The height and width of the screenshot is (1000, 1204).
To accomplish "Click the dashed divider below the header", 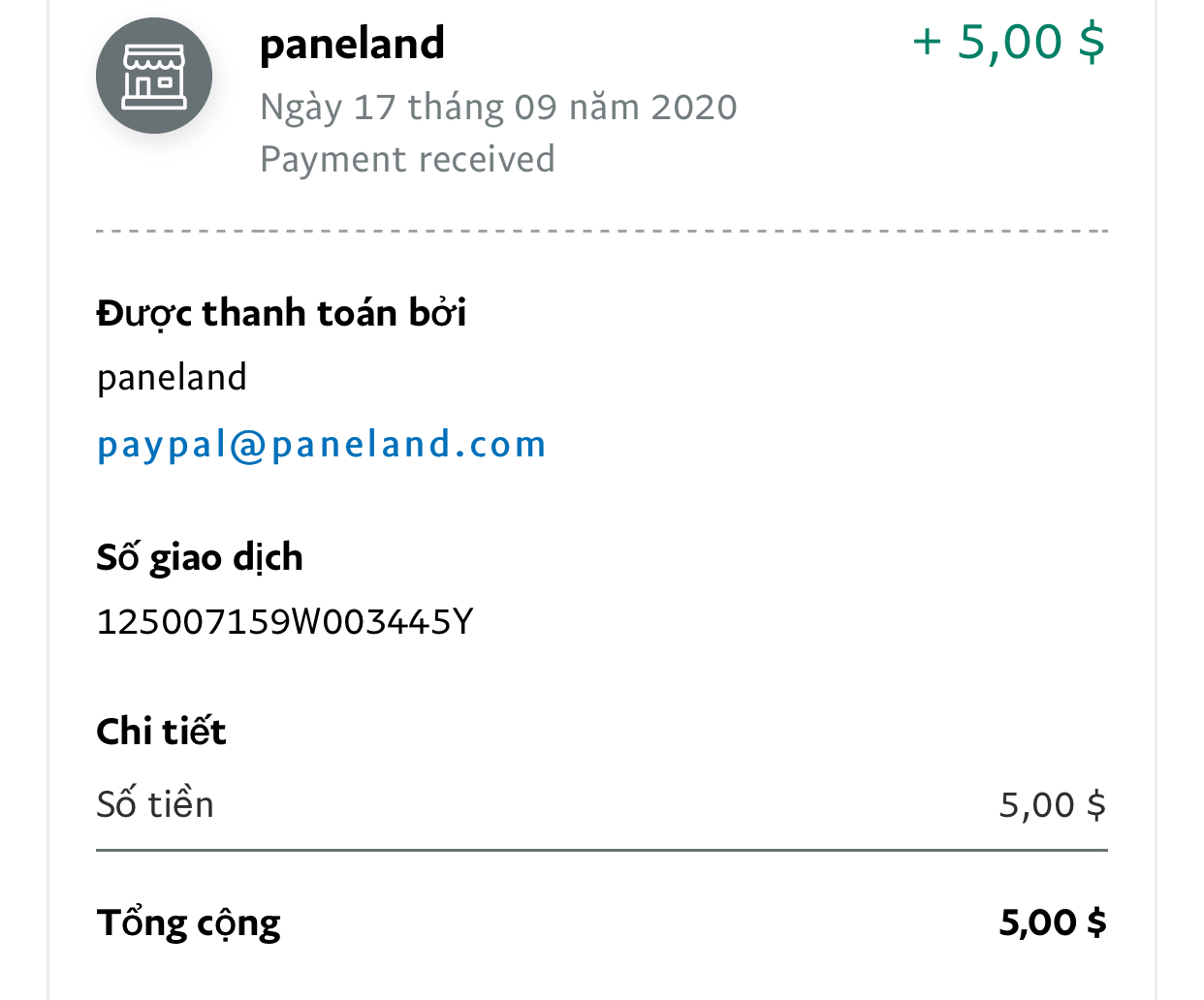I will pos(601,232).
